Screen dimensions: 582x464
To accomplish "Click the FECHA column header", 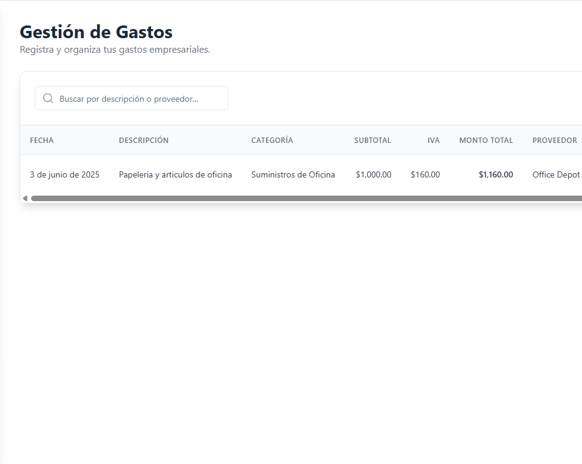I will click(42, 140).
